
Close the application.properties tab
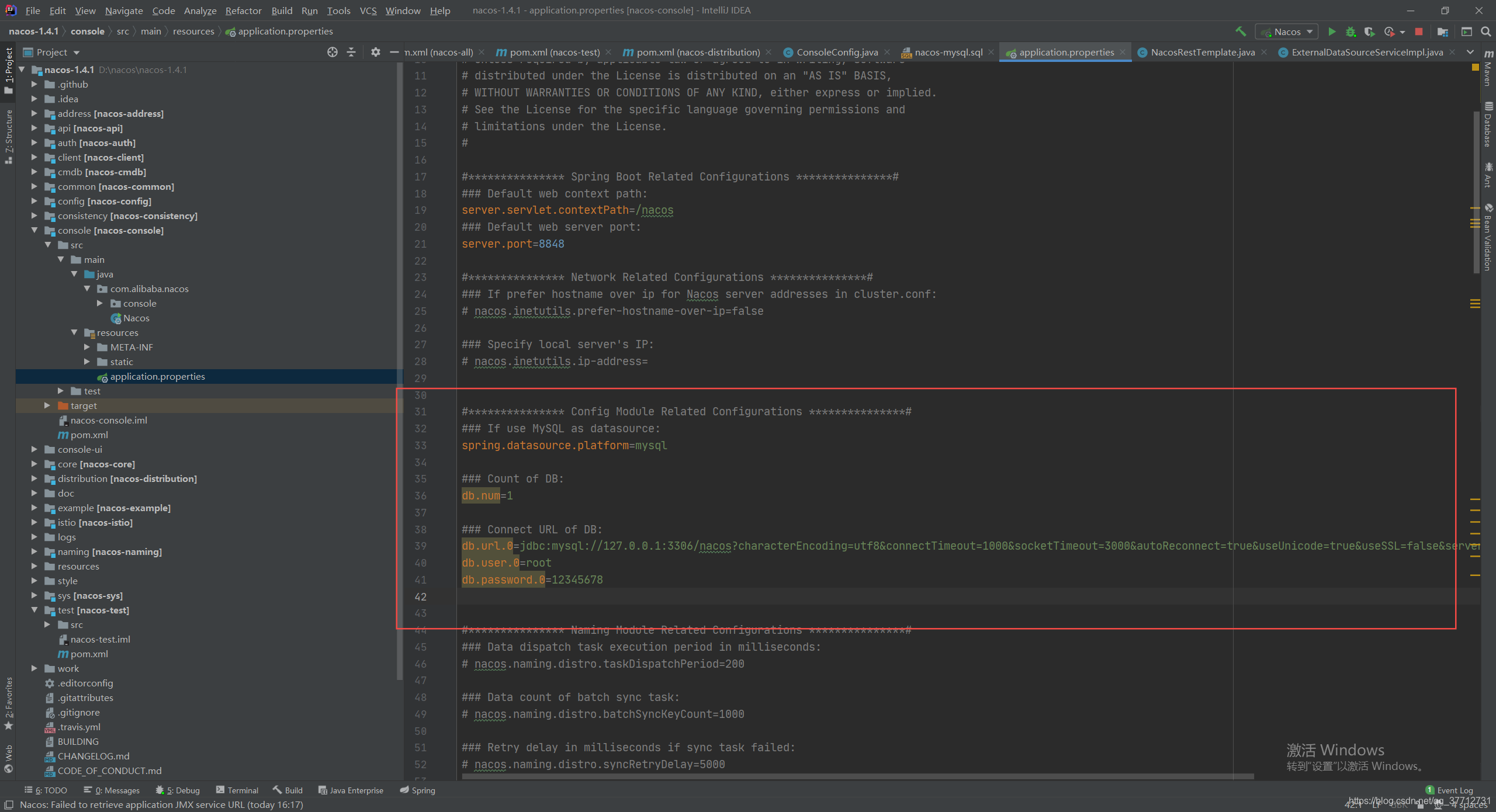(x=1123, y=52)
